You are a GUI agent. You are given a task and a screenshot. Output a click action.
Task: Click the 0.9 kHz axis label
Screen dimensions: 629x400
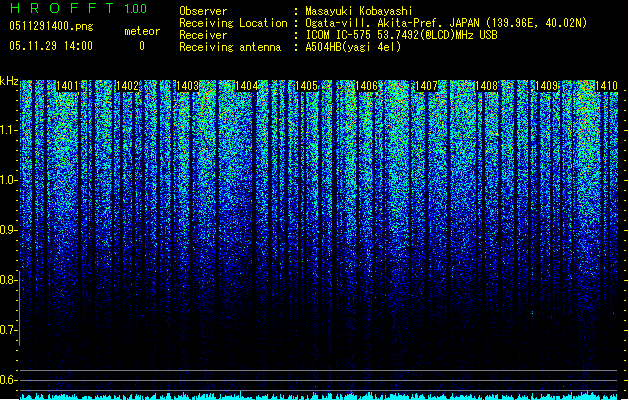point(9,230)
